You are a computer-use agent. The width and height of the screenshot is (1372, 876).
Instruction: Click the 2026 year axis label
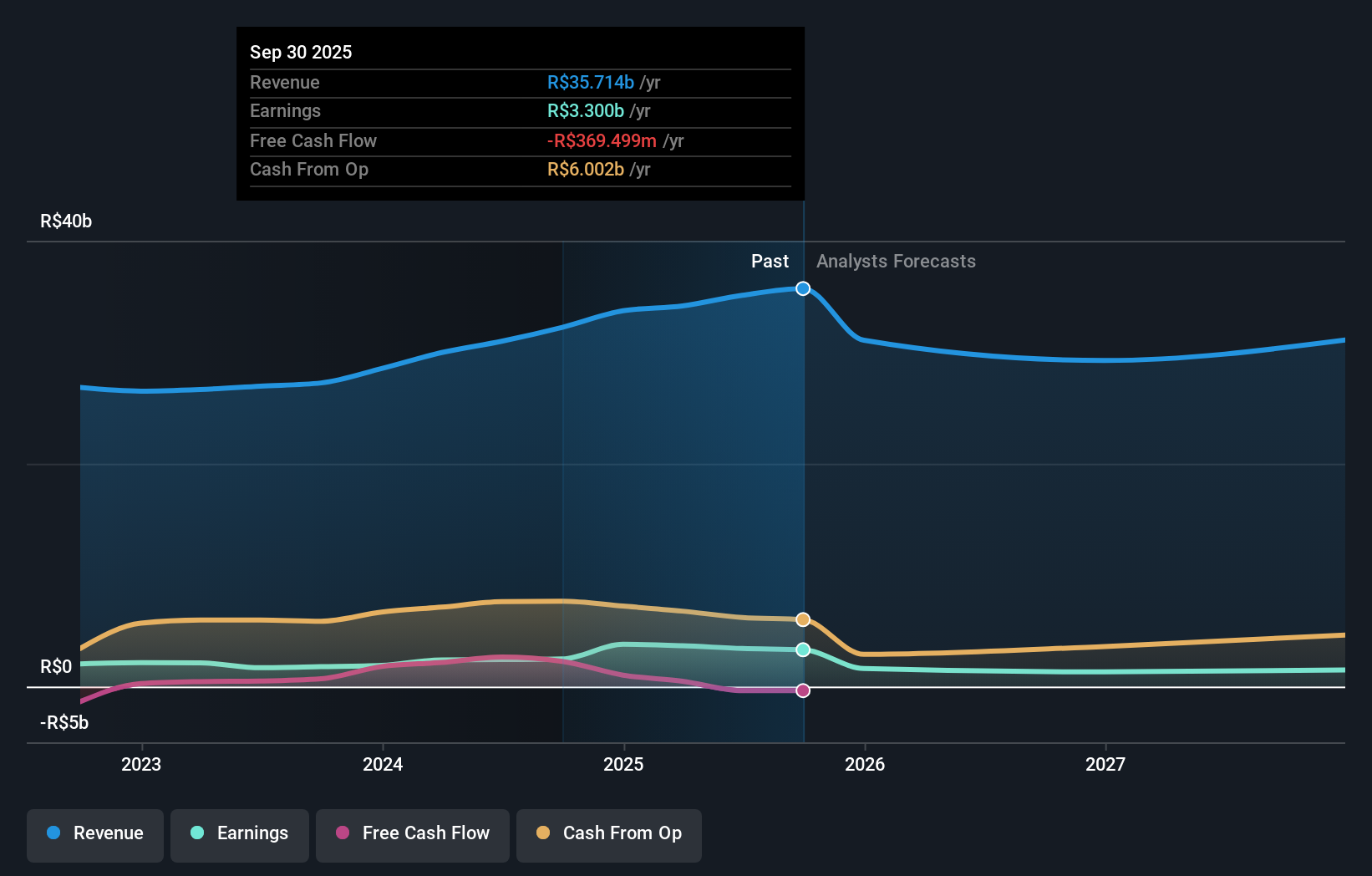(x=866, y=763)
